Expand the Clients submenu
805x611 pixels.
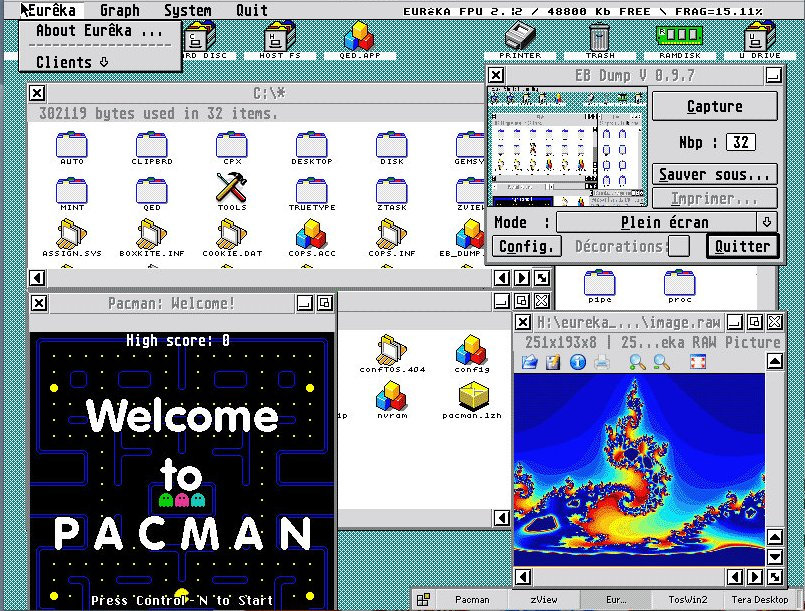[73, 63]
